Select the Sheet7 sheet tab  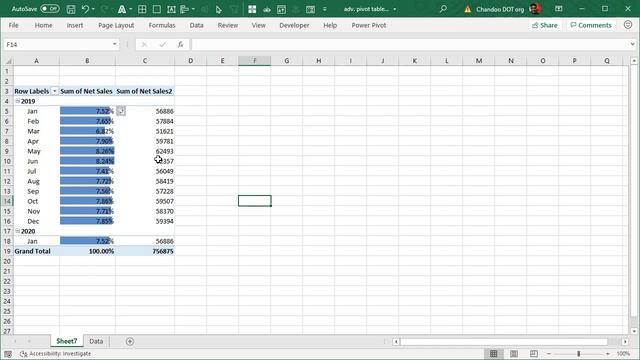67,341
